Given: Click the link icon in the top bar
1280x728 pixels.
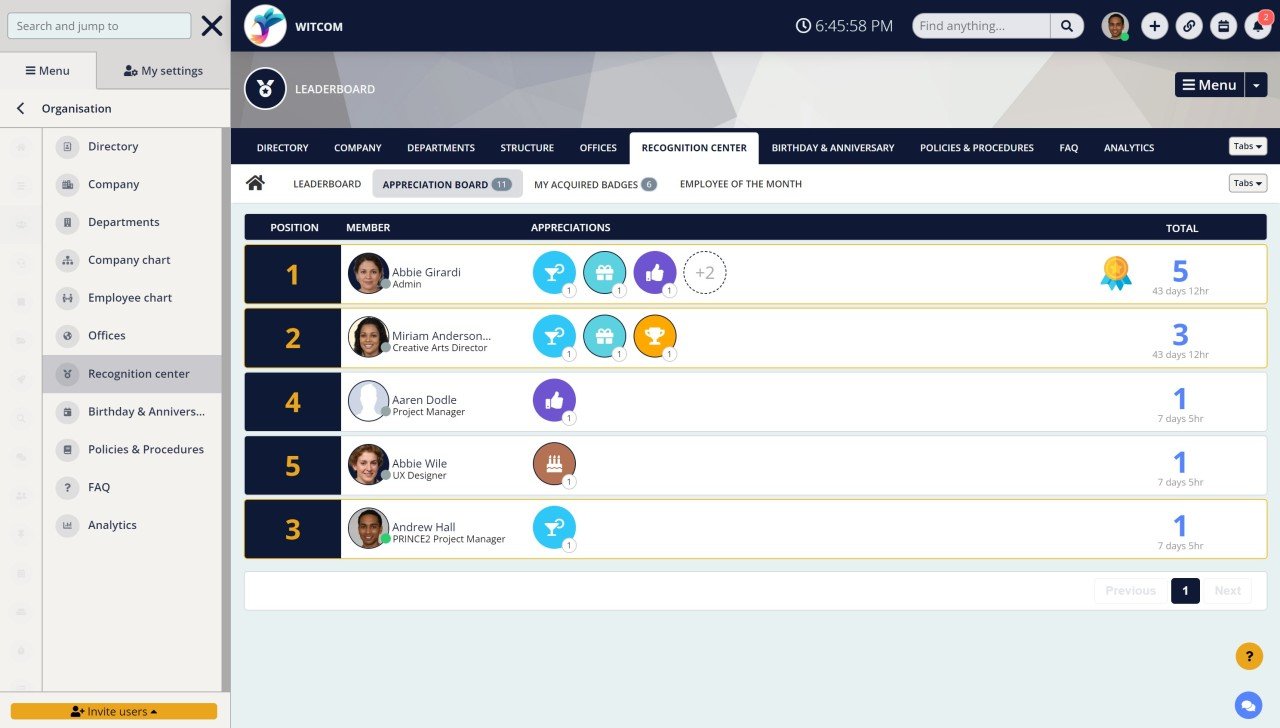Looking at the screenshot, I should tap(1189, 25).
